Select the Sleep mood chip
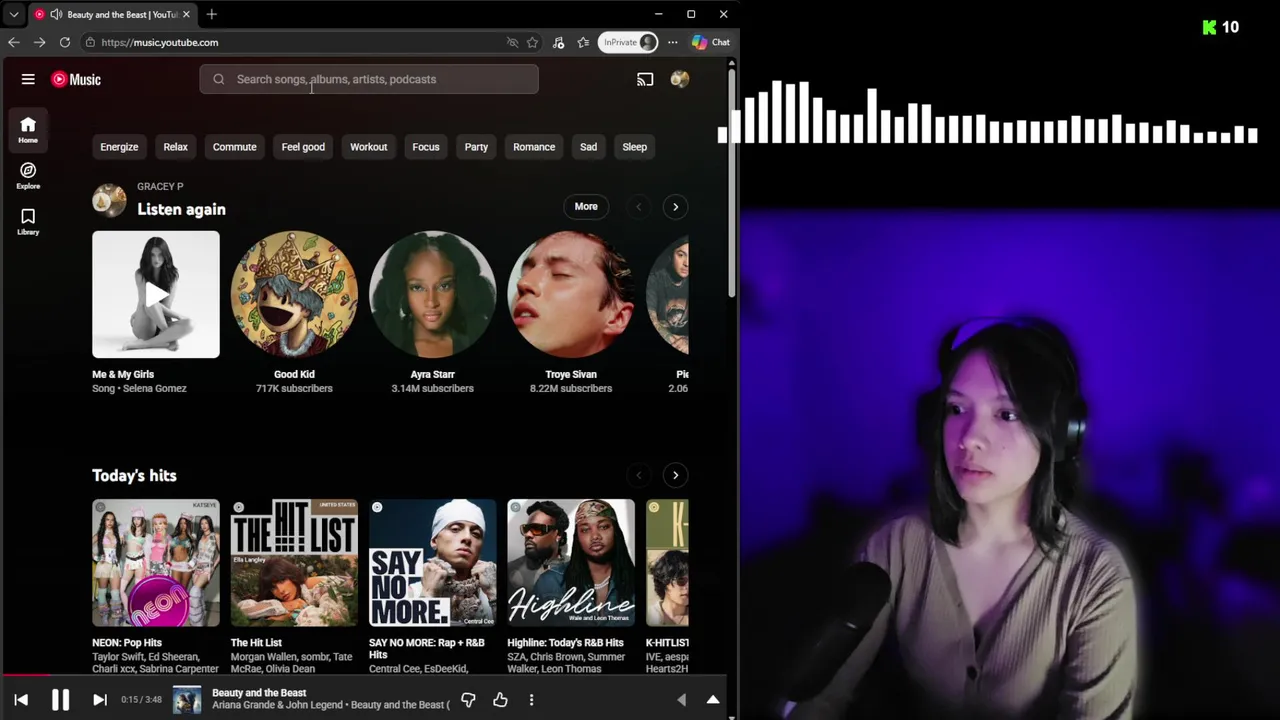The image size is (1280, 720). [x=635, y=147]
